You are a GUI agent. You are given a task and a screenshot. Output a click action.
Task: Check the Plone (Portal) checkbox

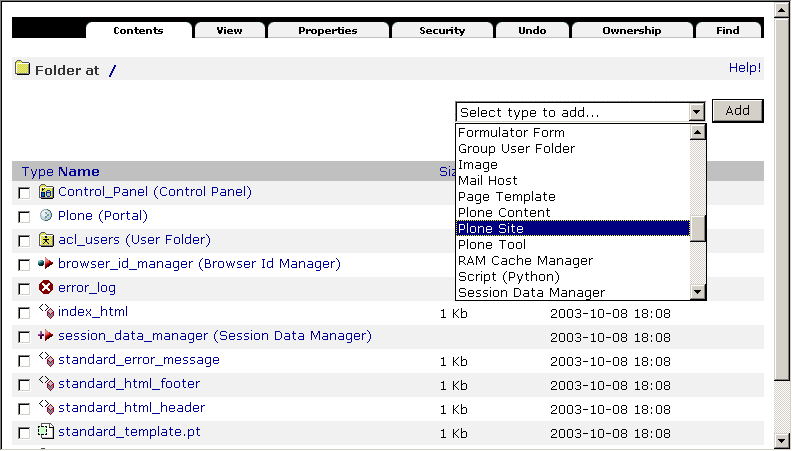coord(24,217)
